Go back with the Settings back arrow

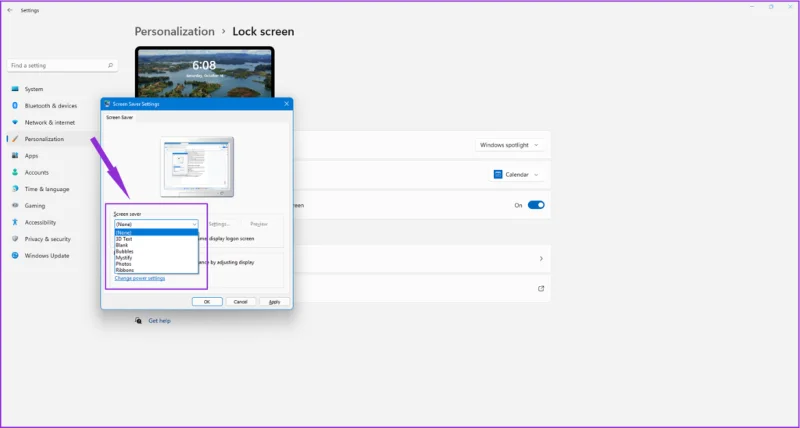[10, 10]
